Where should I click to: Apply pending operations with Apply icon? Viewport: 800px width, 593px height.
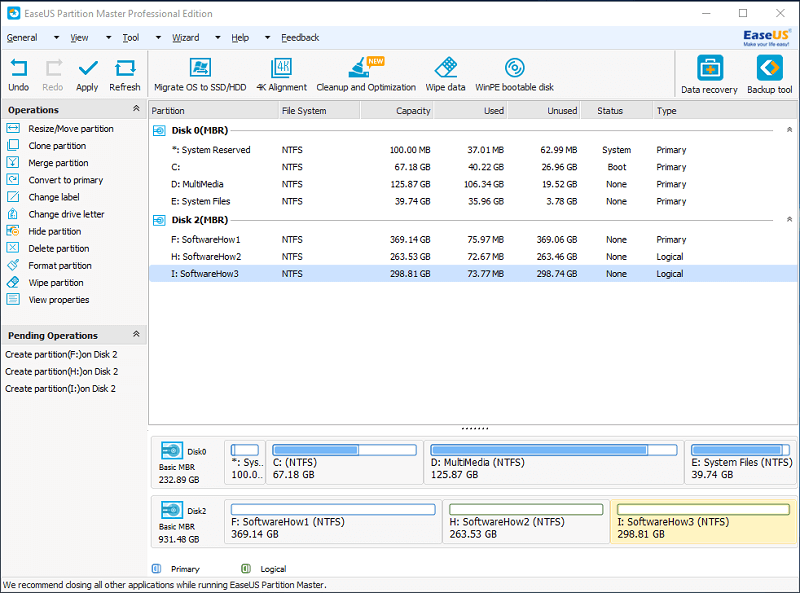(x=87, y=74)
